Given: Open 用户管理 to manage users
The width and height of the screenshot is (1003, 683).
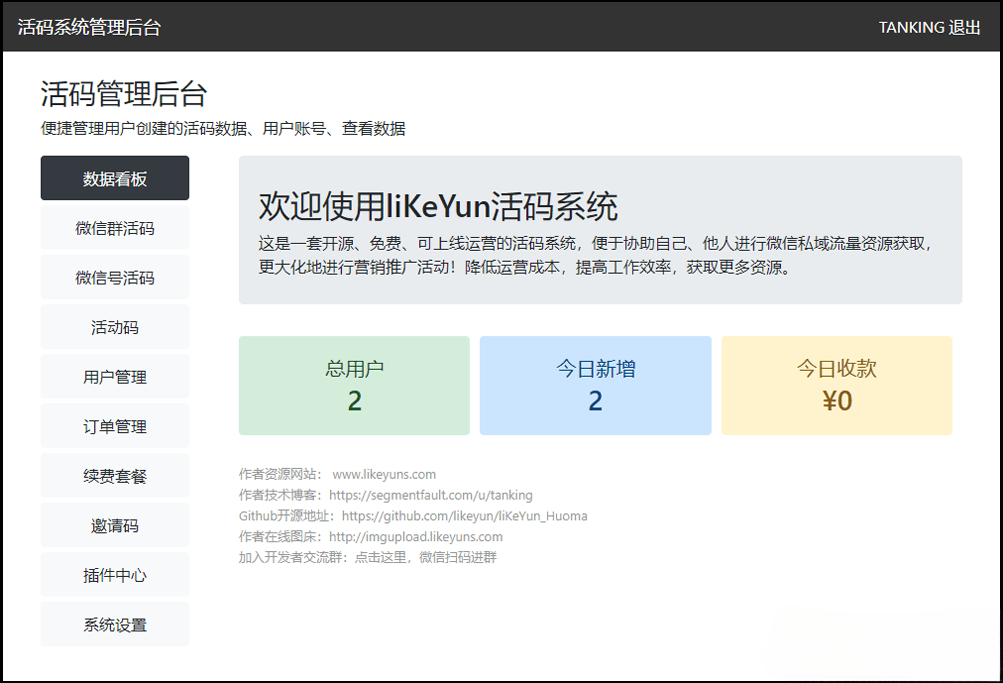Looking at the screenshot, I should click(114, 376).
